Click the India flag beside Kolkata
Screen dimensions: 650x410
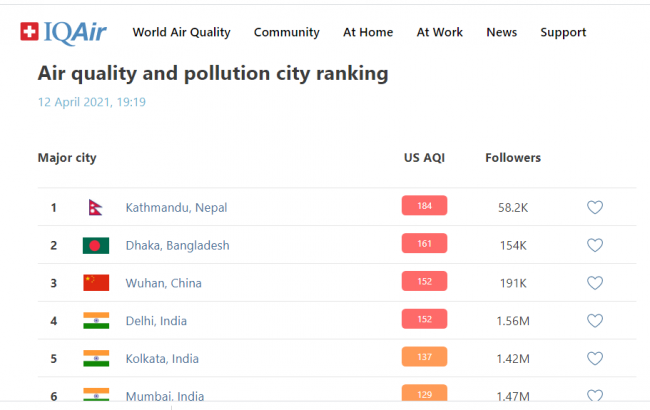pos(96,358)
